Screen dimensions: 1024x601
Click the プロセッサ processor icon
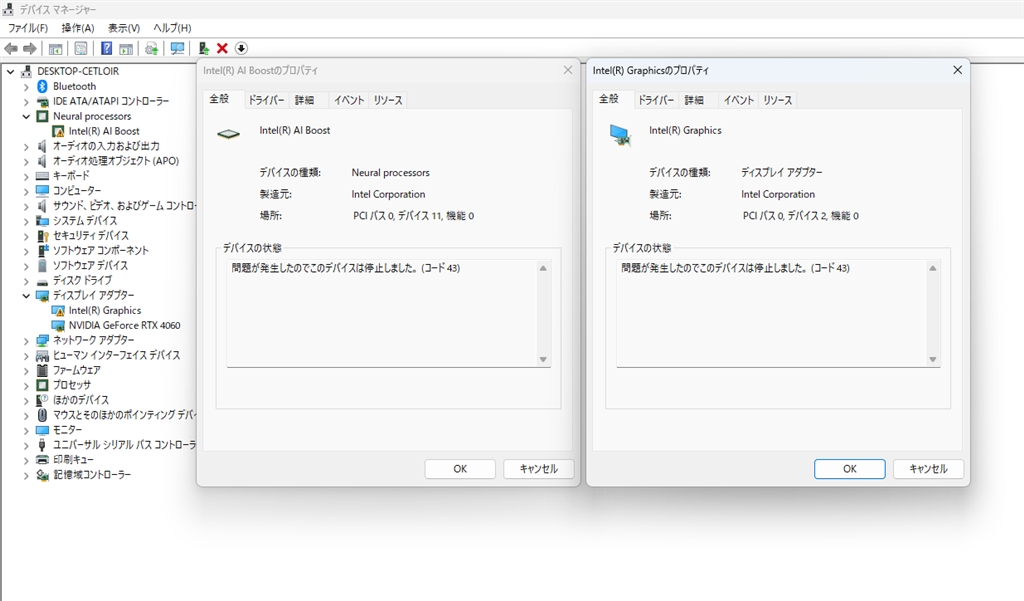[42, 385]
